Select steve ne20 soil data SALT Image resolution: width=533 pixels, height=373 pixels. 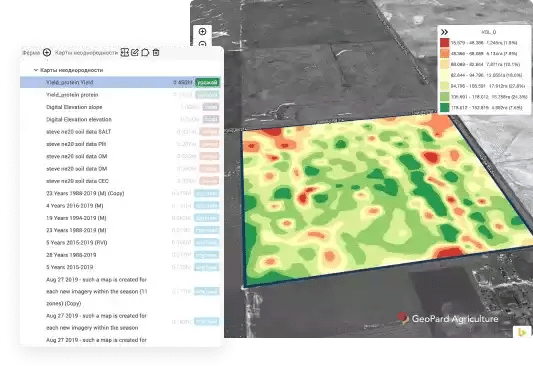[120, 132]
